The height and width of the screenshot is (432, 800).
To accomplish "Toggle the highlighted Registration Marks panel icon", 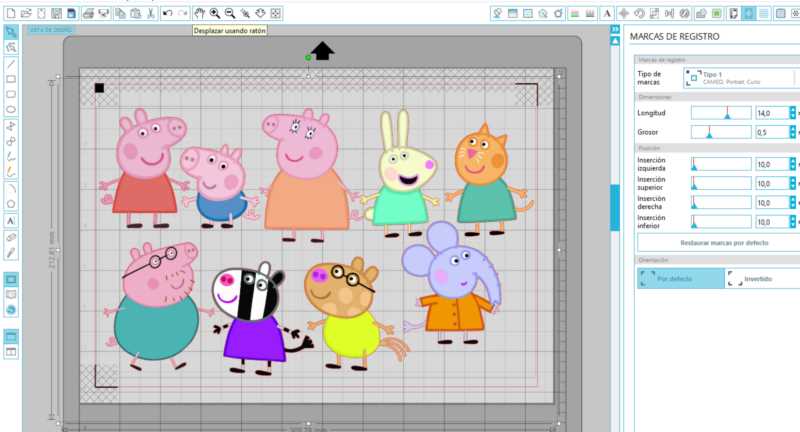I will pyautogui.click(x=748, y=13).
